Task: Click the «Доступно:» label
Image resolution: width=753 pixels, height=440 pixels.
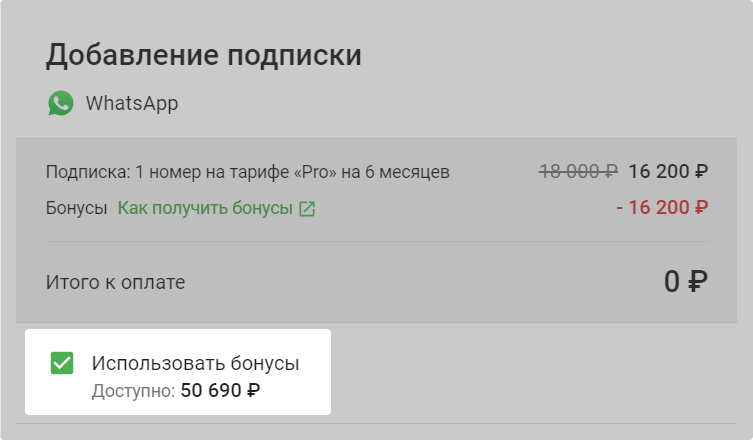Action: point(133,390)
